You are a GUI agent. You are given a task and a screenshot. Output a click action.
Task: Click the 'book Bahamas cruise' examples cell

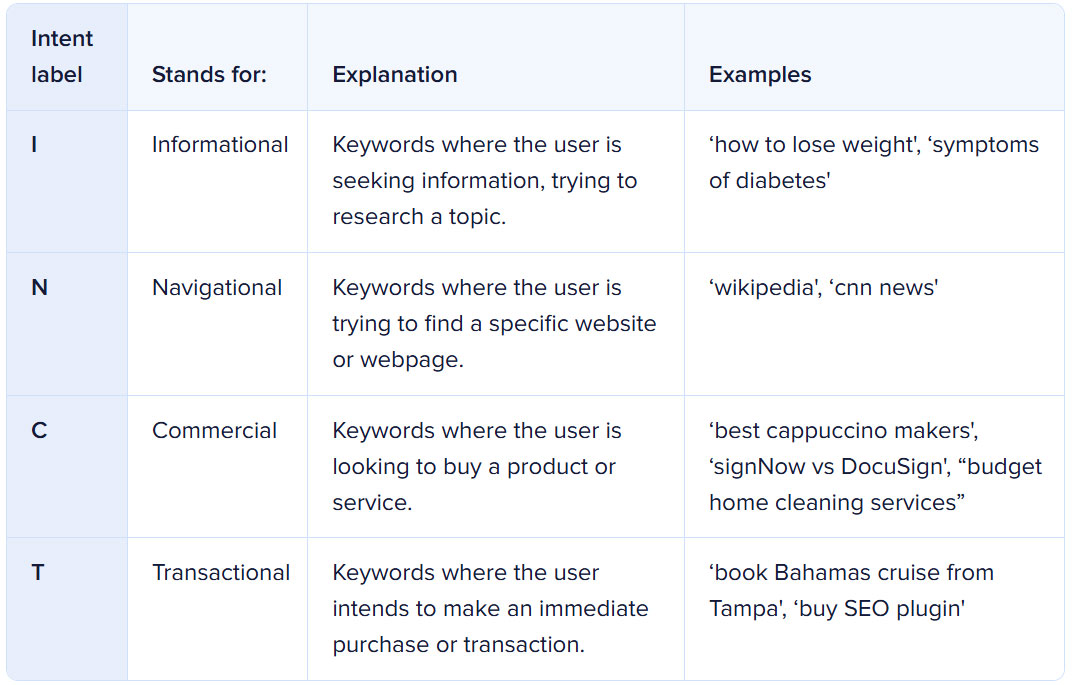tap(874, 609)
